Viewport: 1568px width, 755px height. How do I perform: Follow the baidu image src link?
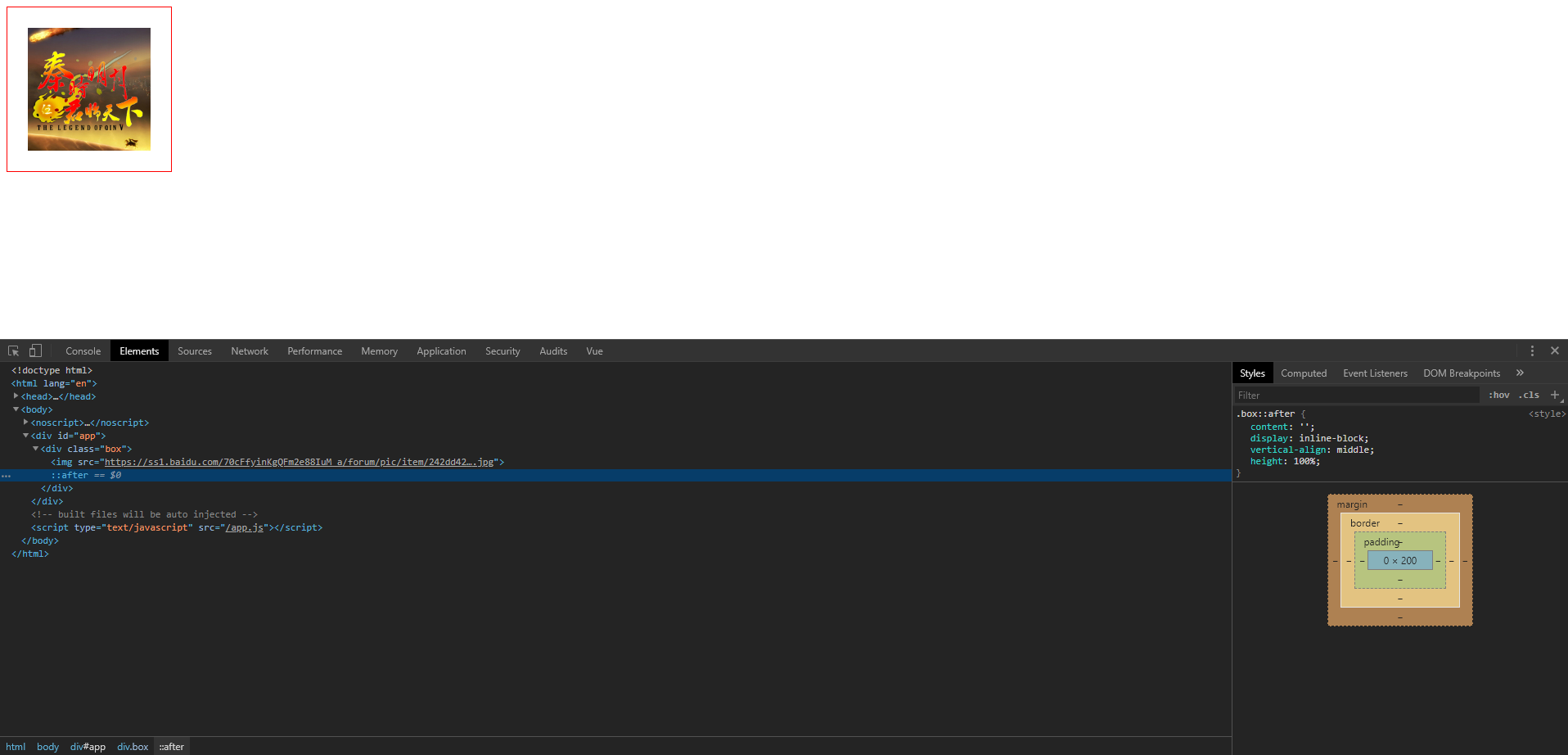pyautogui.click(x=300, y=462)
